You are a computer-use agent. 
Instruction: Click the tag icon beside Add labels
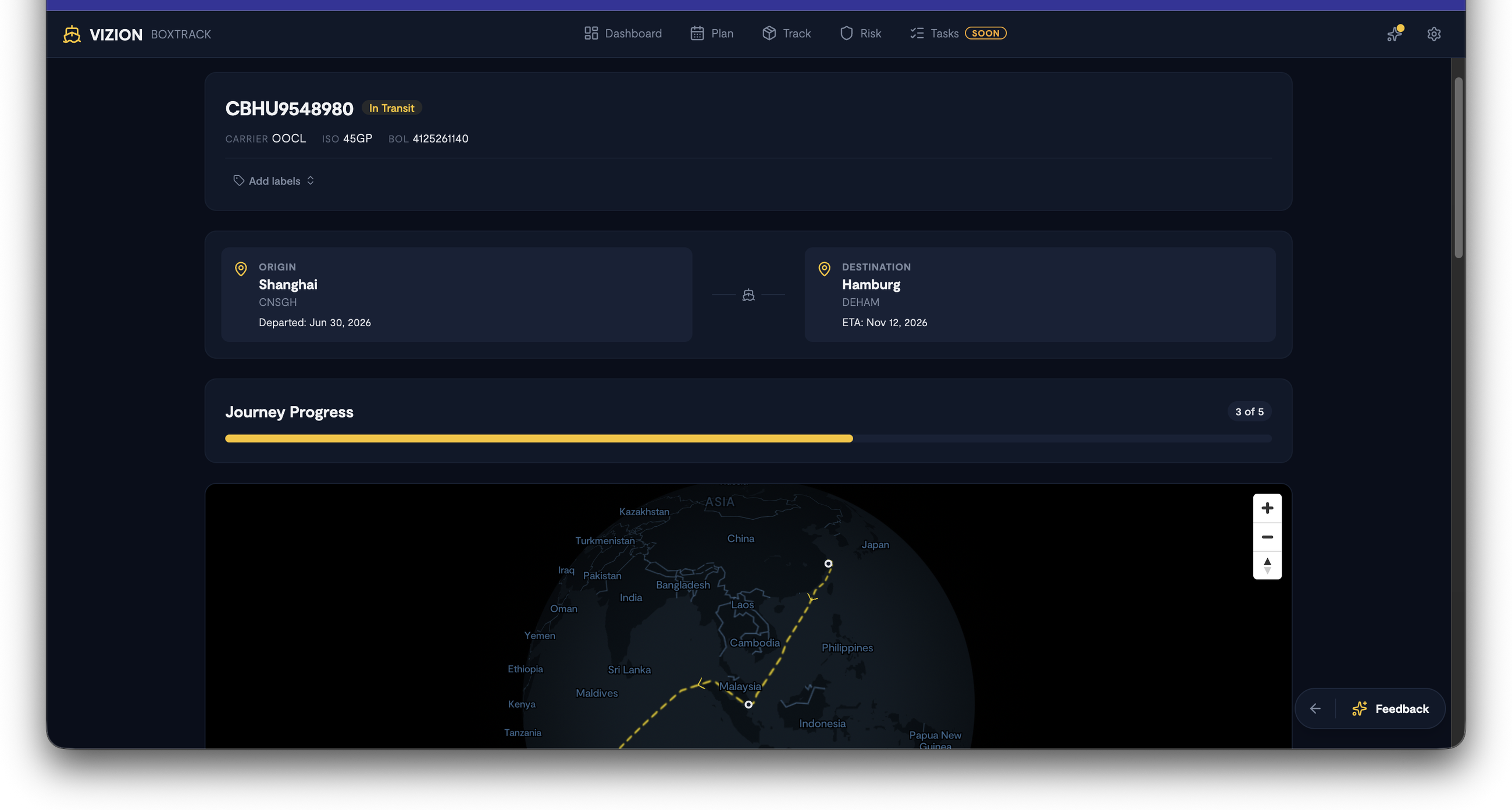click(238, 181)
